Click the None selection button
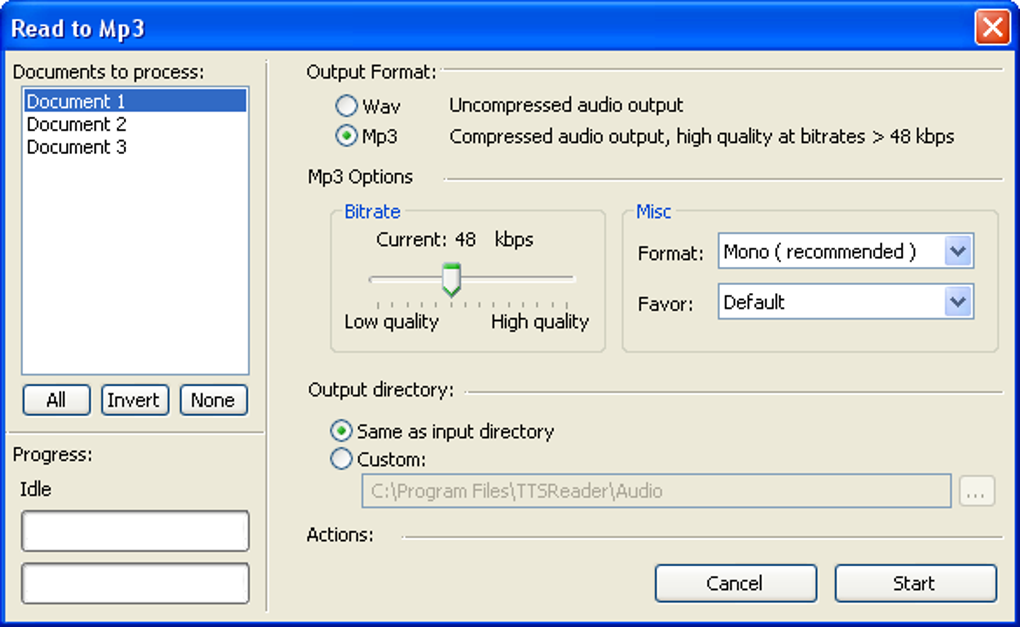1020x627 pixels. click(213, 400)
